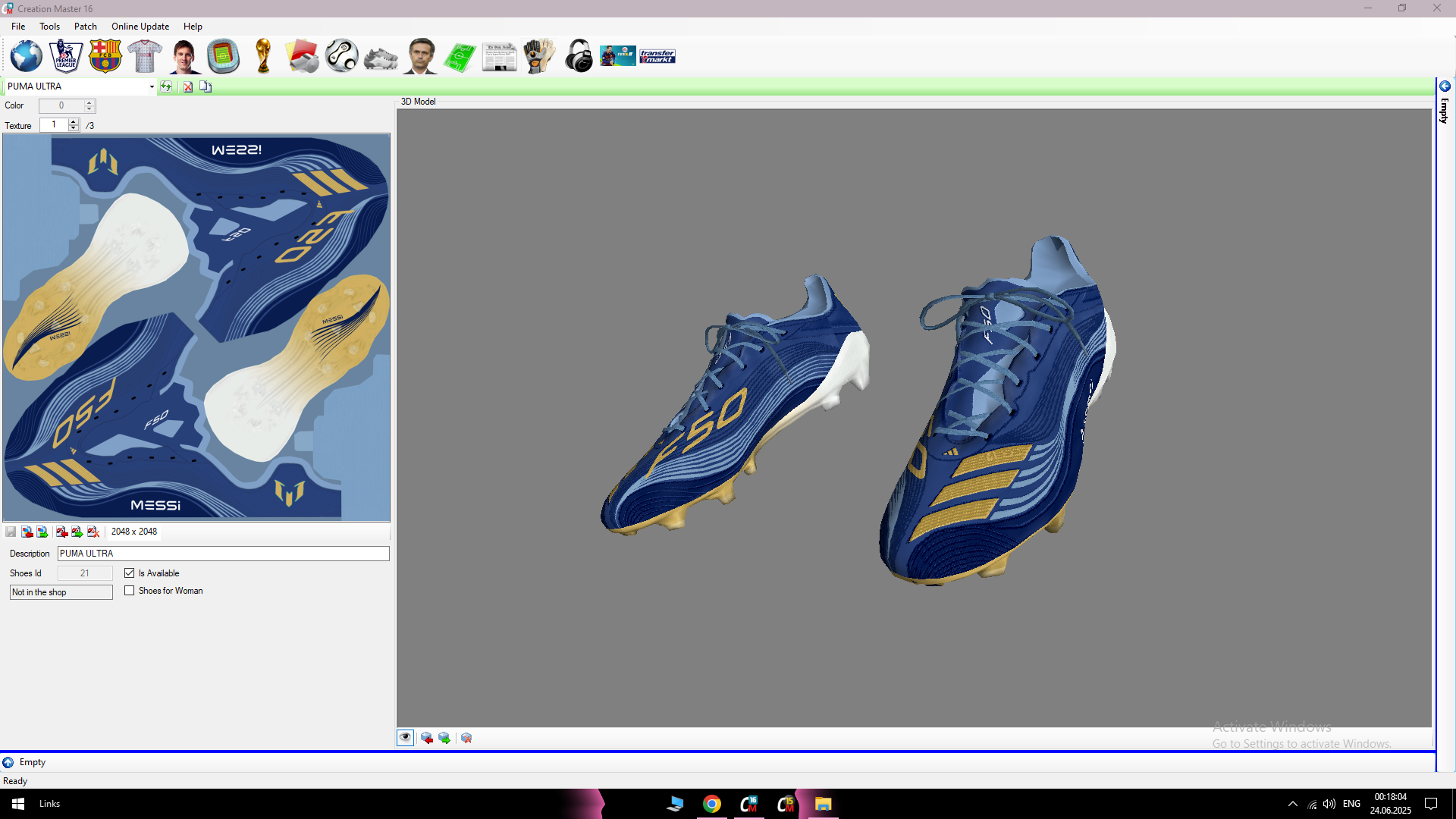Open the volume speaker tray icon
Screen dimensions: 1456x819
(1329, 804)
